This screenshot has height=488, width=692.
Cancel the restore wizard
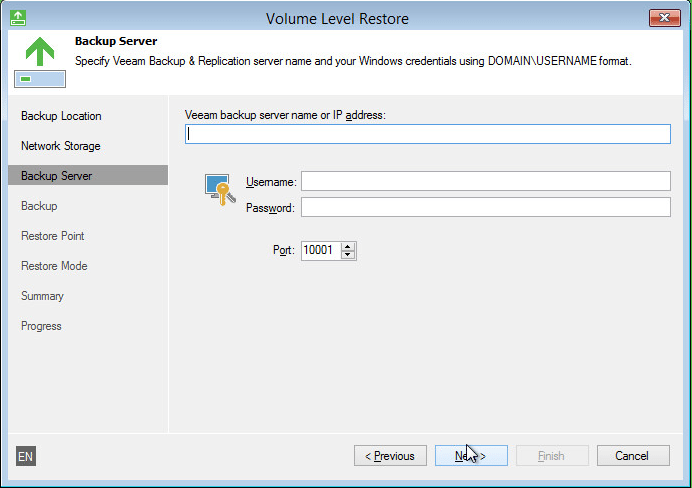[633, 456]
